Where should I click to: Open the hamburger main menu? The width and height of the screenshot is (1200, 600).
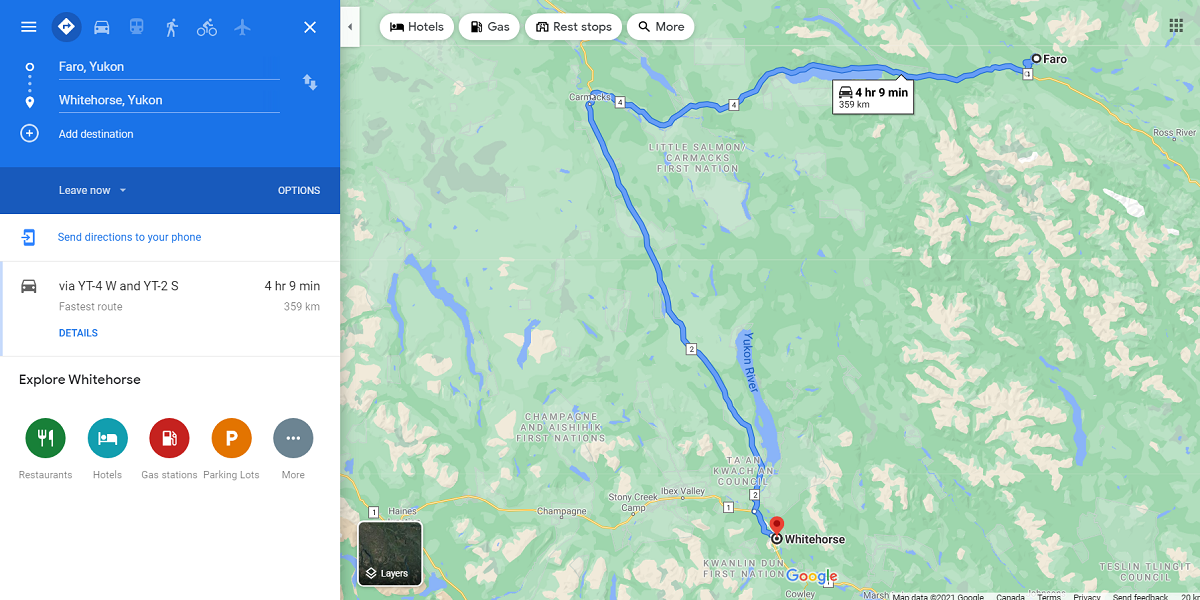click(x=29, y=27)
